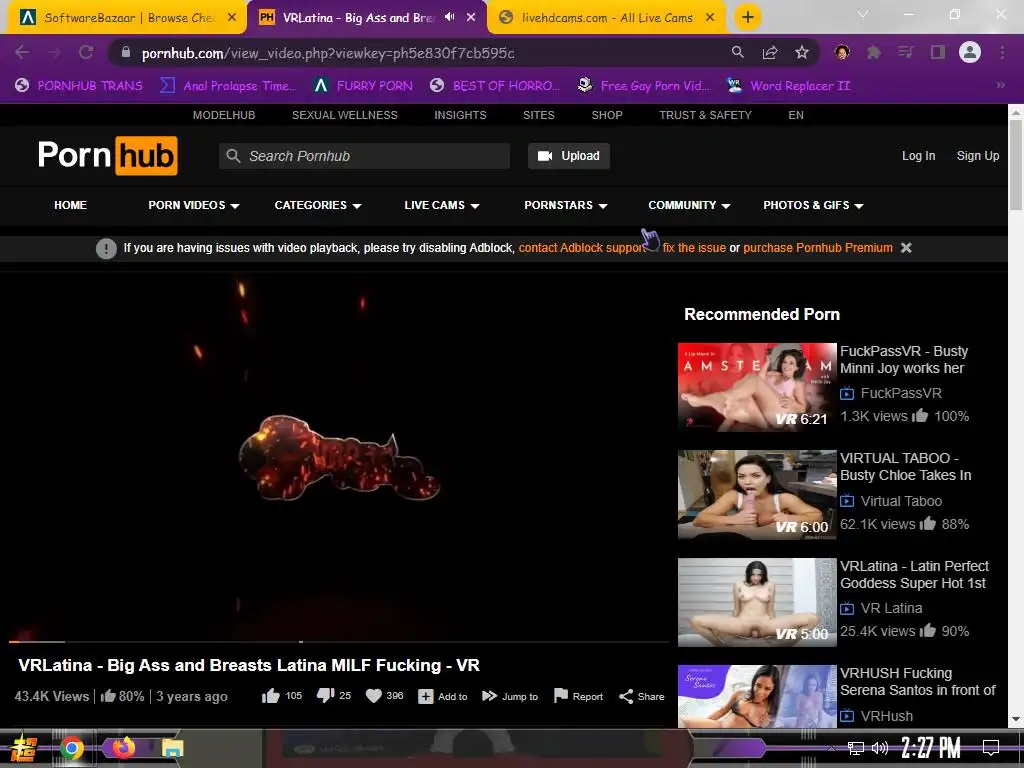Open the Chrome three-dot menu
The image size is (1024, 768).
click(1002, 52)
